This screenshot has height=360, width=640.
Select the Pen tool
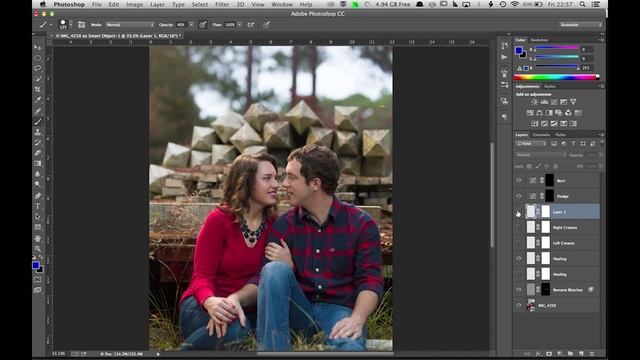(x=38, y=196)
